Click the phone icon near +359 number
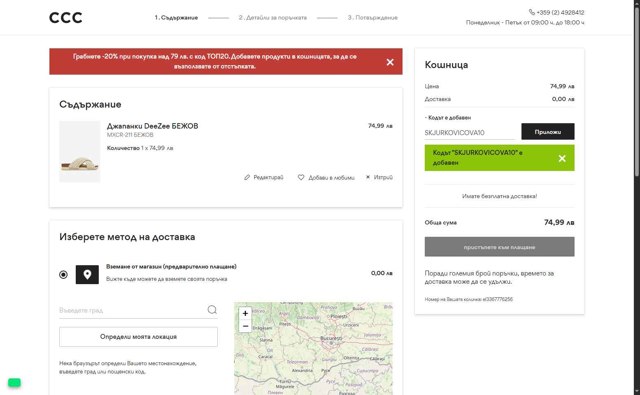The width and height of the screenshot is (640, 395). click(531, 12)
